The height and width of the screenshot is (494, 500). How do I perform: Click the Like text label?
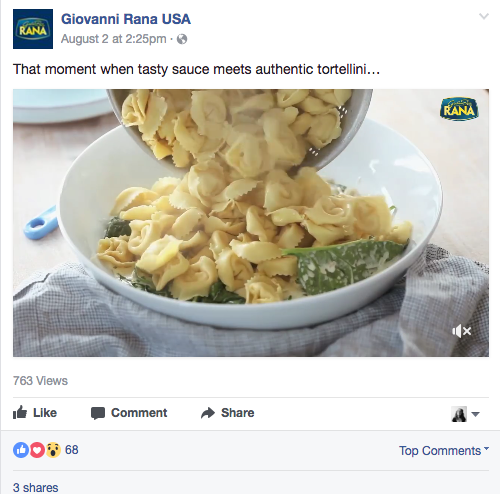[45, 413]
